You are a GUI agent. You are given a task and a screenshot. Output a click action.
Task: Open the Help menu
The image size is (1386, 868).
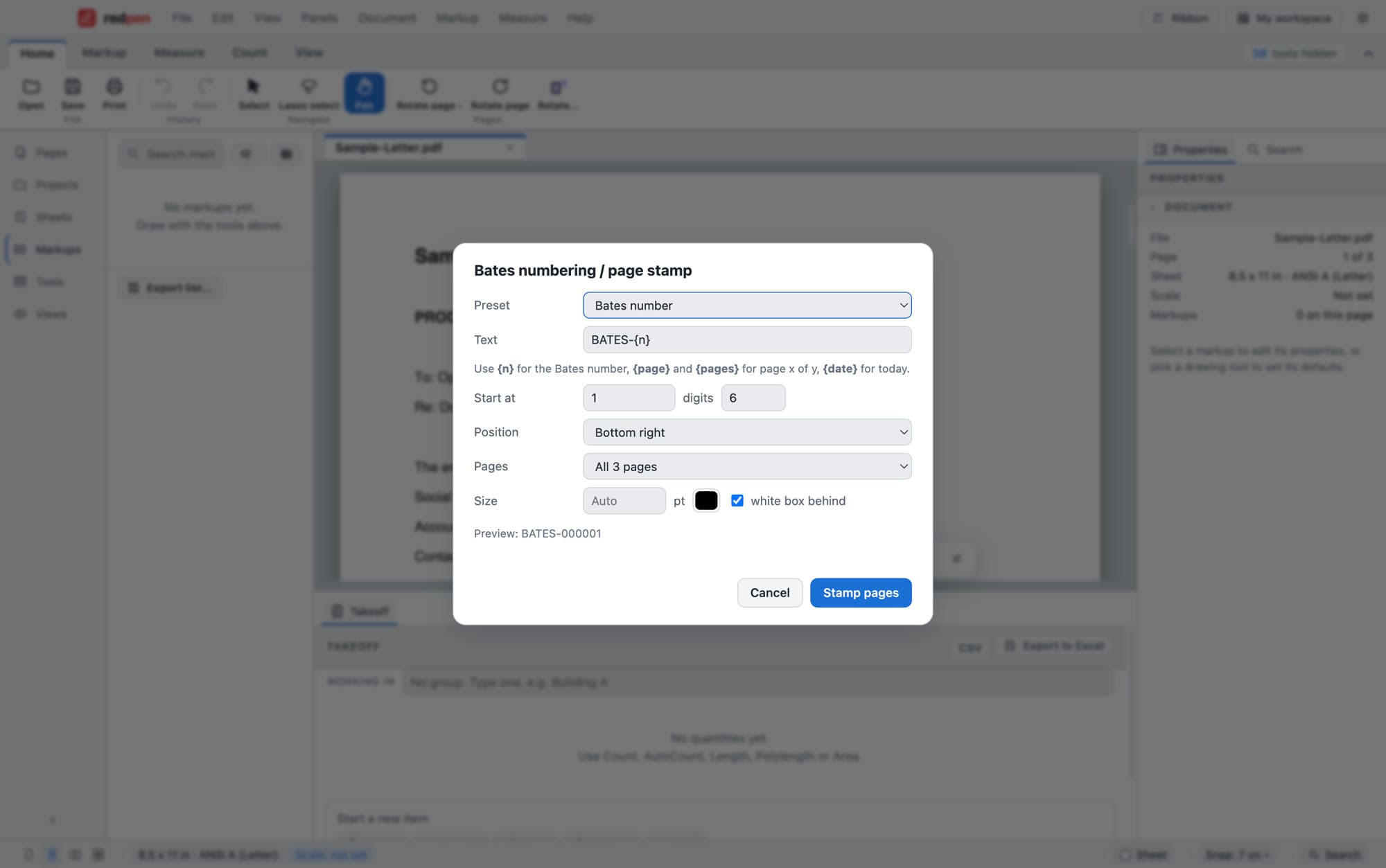[579, 18]
